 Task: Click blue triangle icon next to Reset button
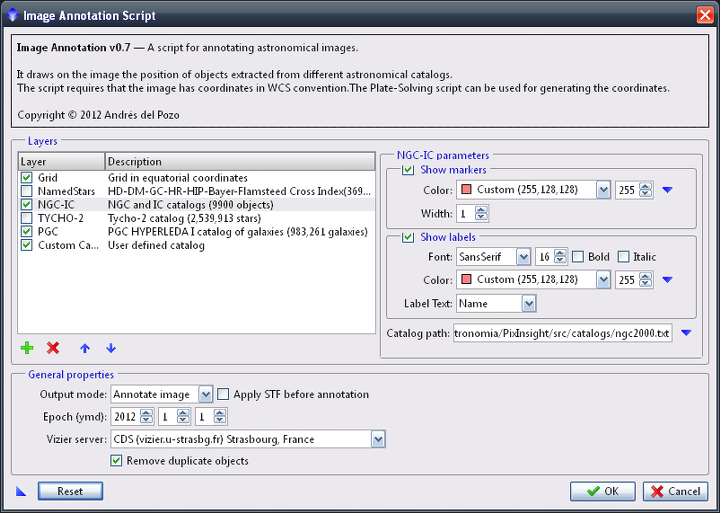click(x=21, y=491)
